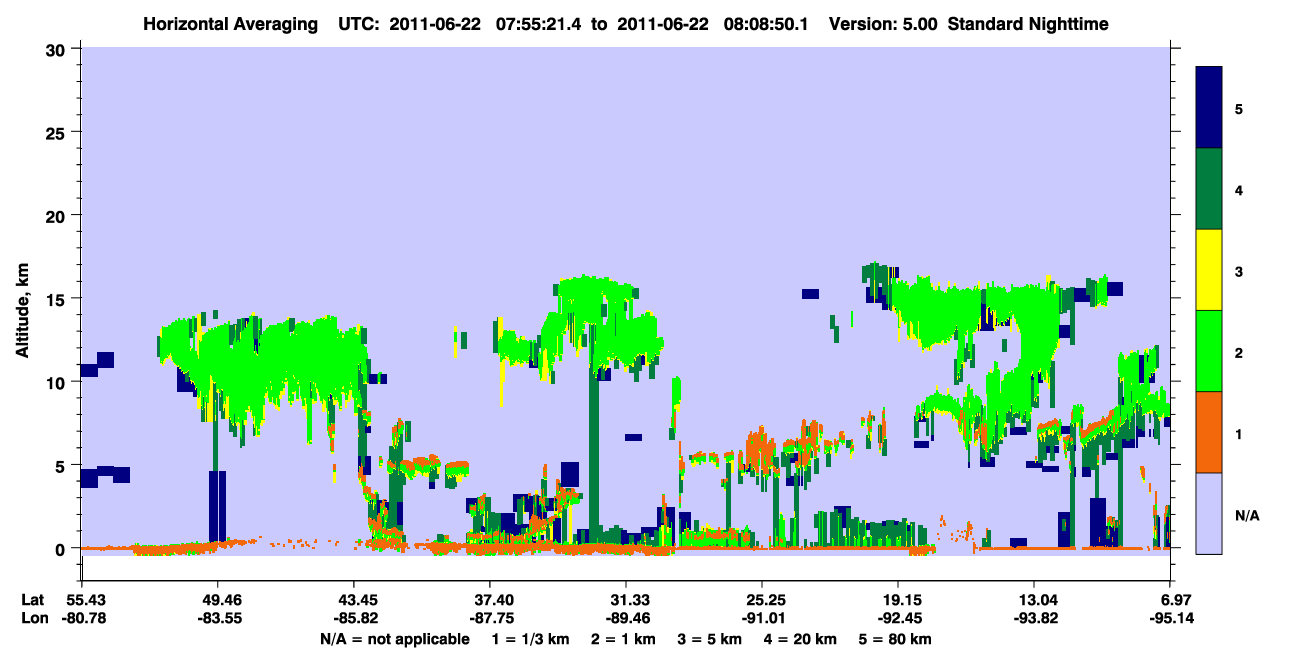Click the 'Lat' axis row label

point(33,600)
